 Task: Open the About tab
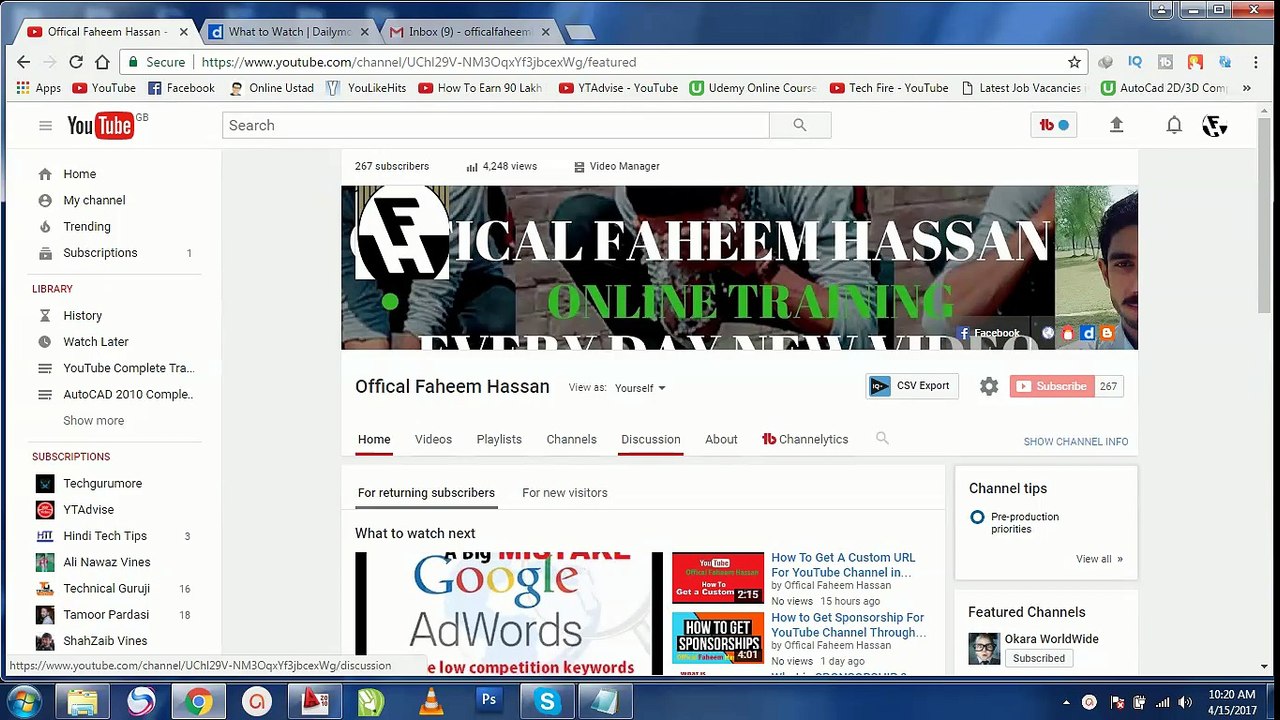pos(721,439)
